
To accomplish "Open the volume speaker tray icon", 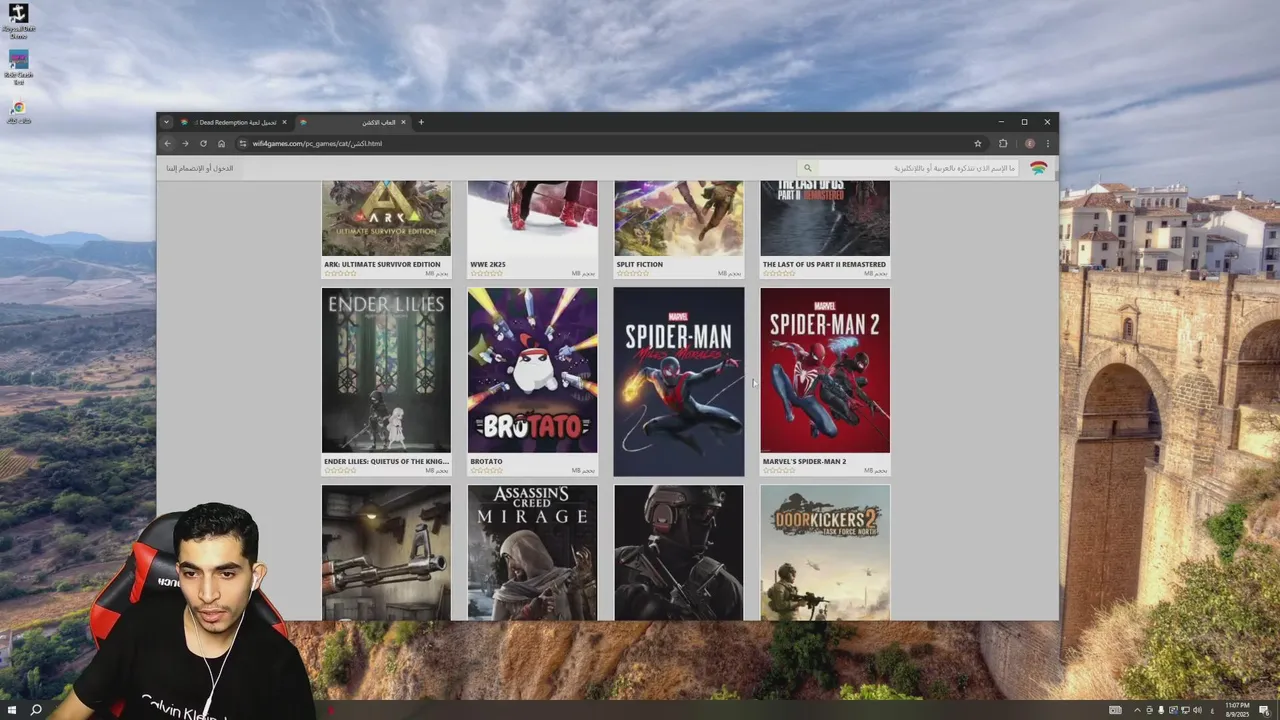I will coord(1197,710).
